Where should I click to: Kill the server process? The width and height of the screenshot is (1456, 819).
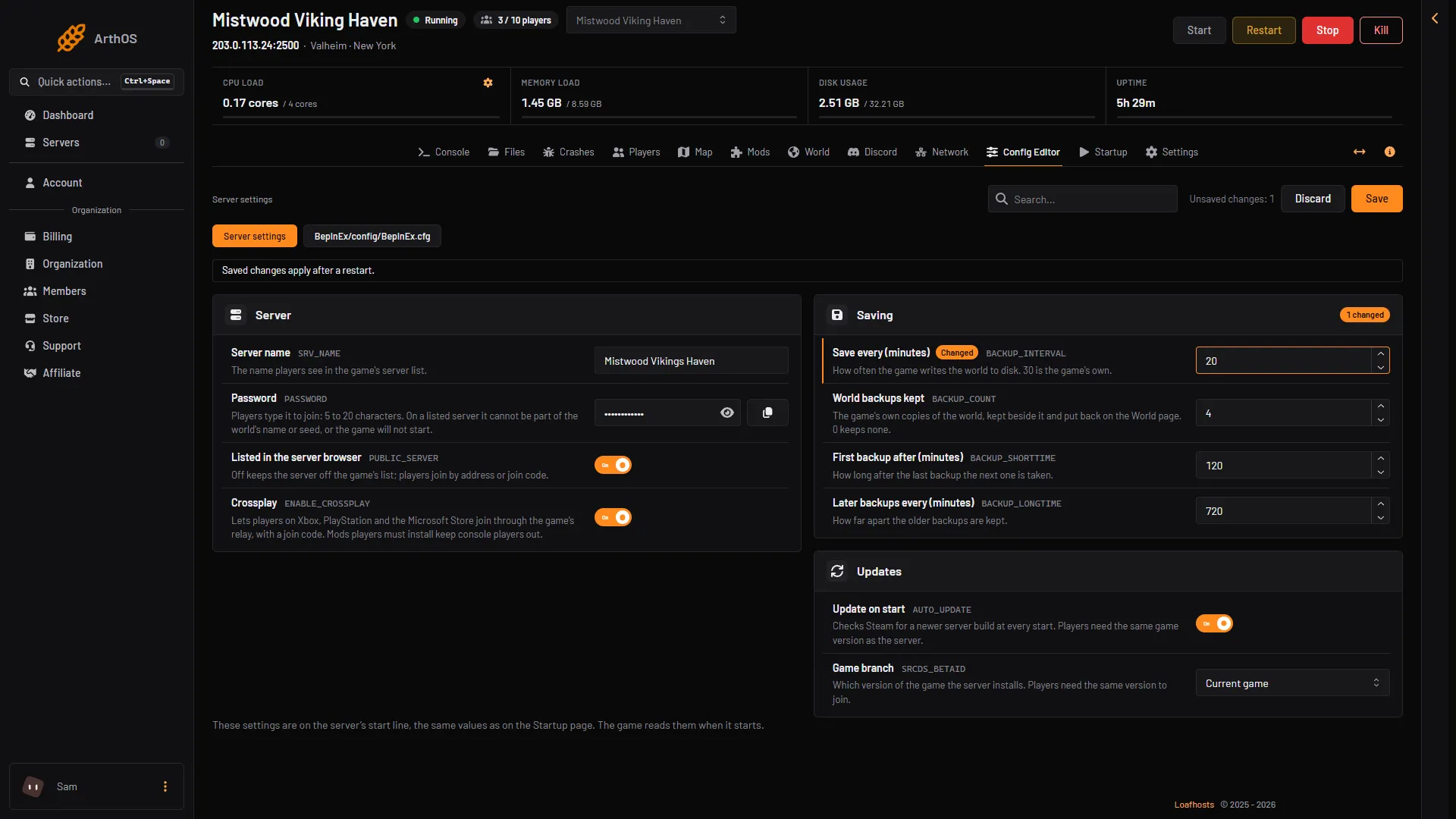click(1381, 30)
